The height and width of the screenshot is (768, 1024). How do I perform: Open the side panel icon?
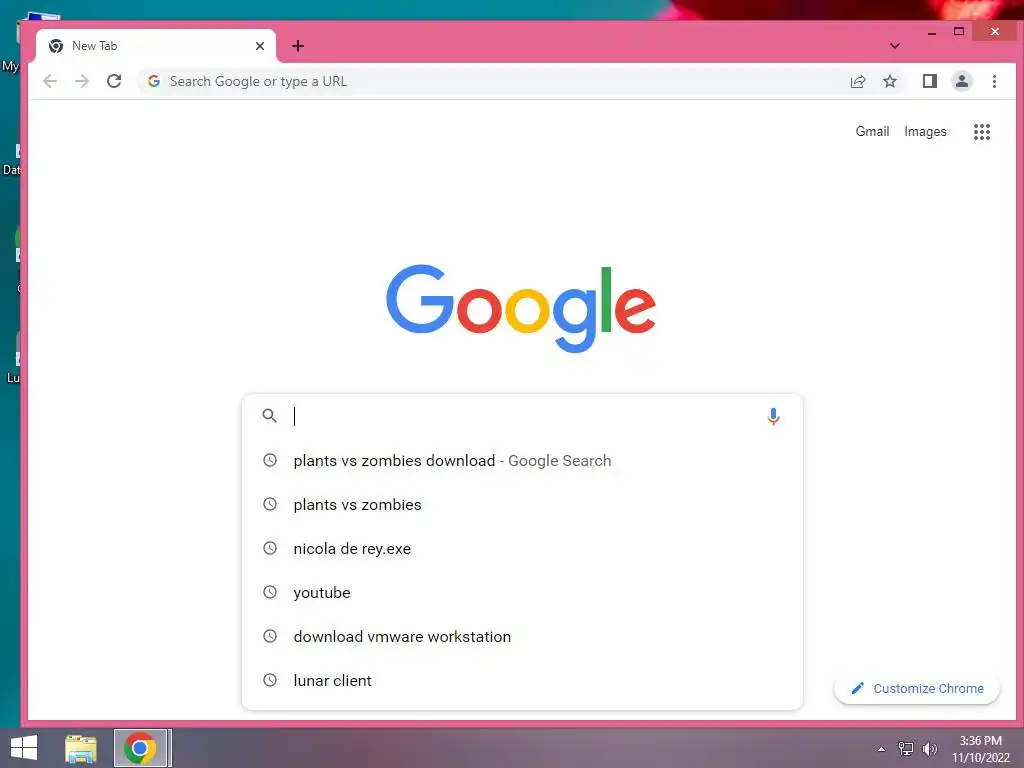click(x=929, y=81)
